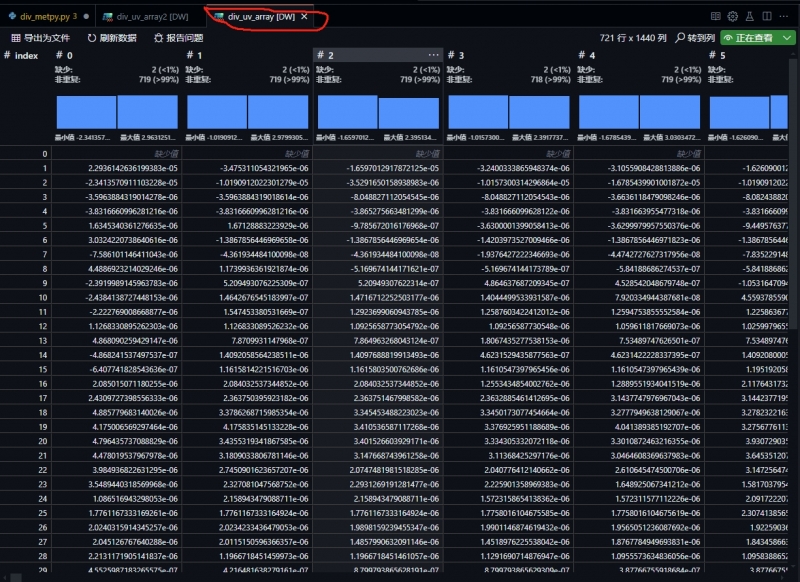Click the split editor icon
Image resolution: width=800 pixels, height=582 pixels.
[767, 16]
